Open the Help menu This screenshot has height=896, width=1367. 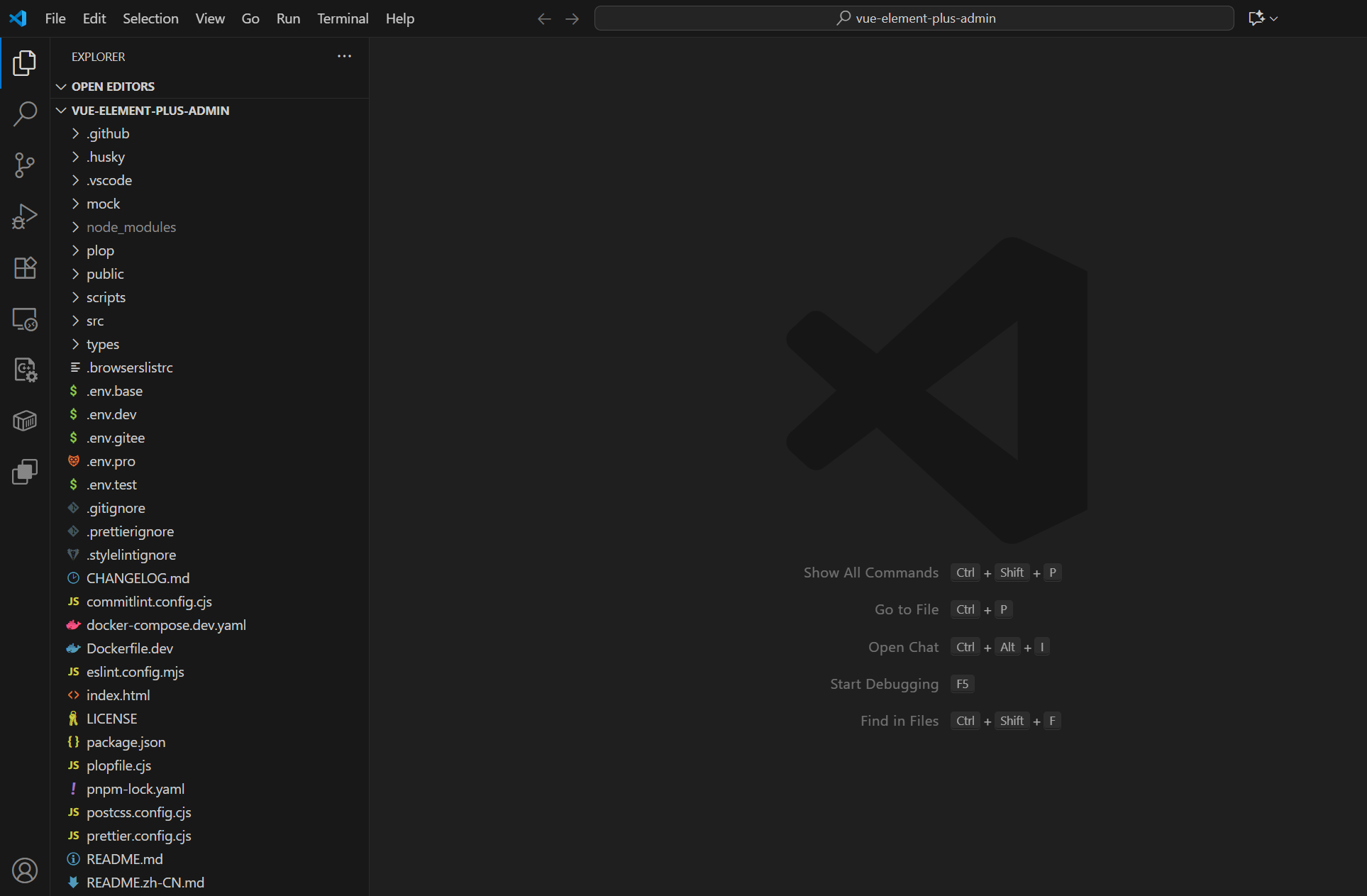pyautogui.click(x=400, y=18)
